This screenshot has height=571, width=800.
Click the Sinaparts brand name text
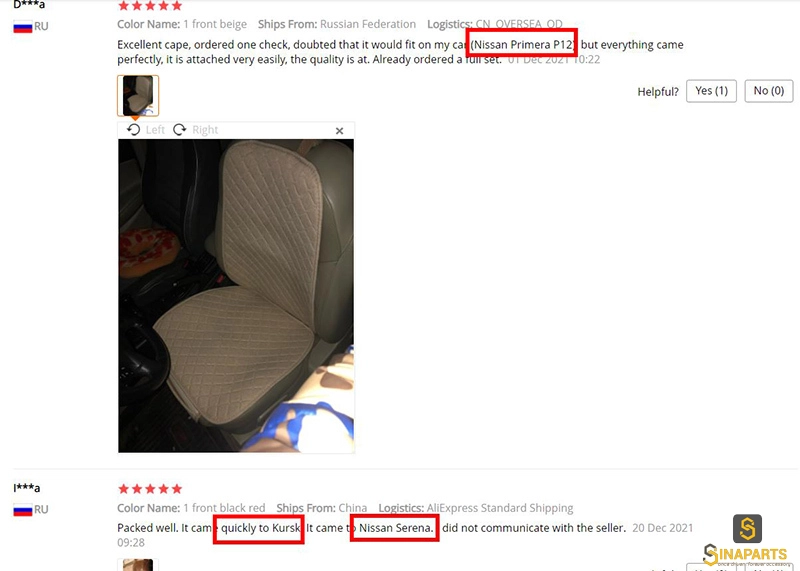[745, 555]
